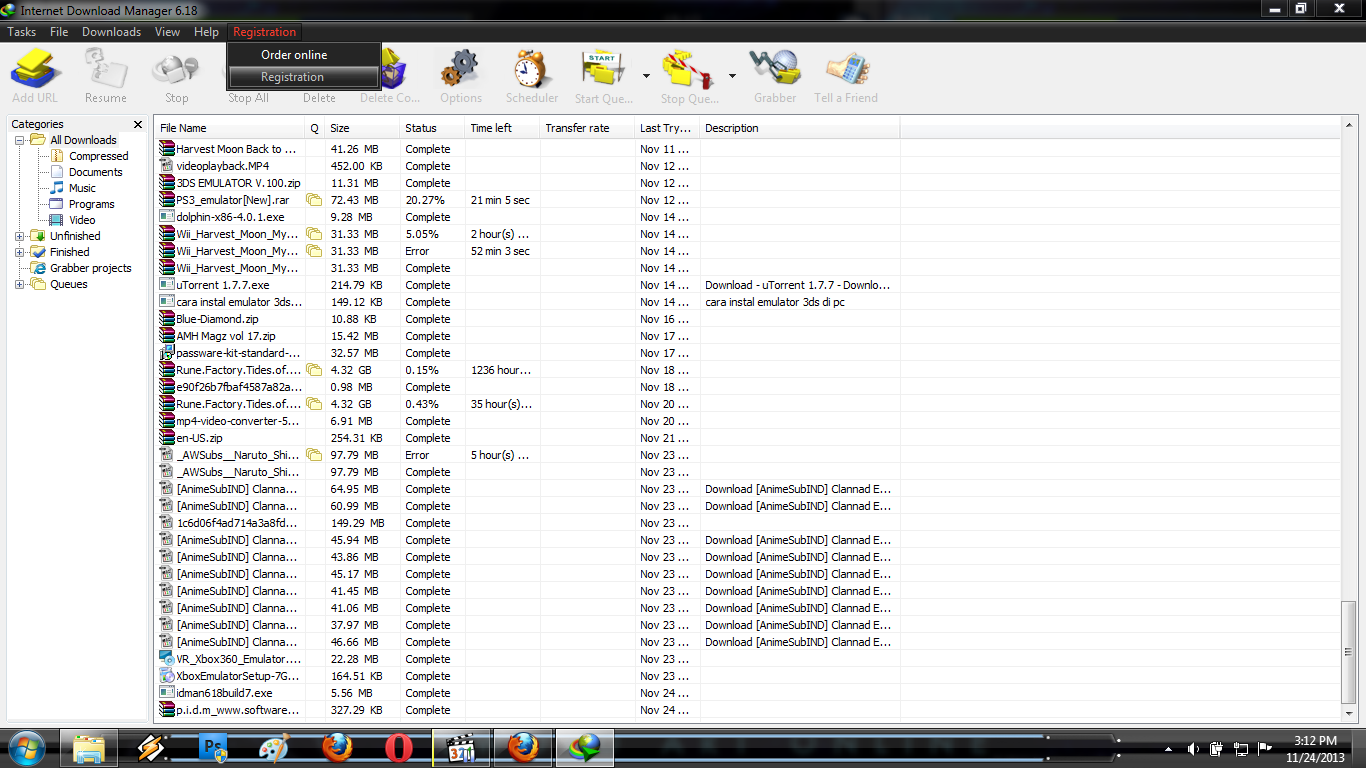
Task: Open the Help menu
Action: pyautogui.click(x=206, y=32)
